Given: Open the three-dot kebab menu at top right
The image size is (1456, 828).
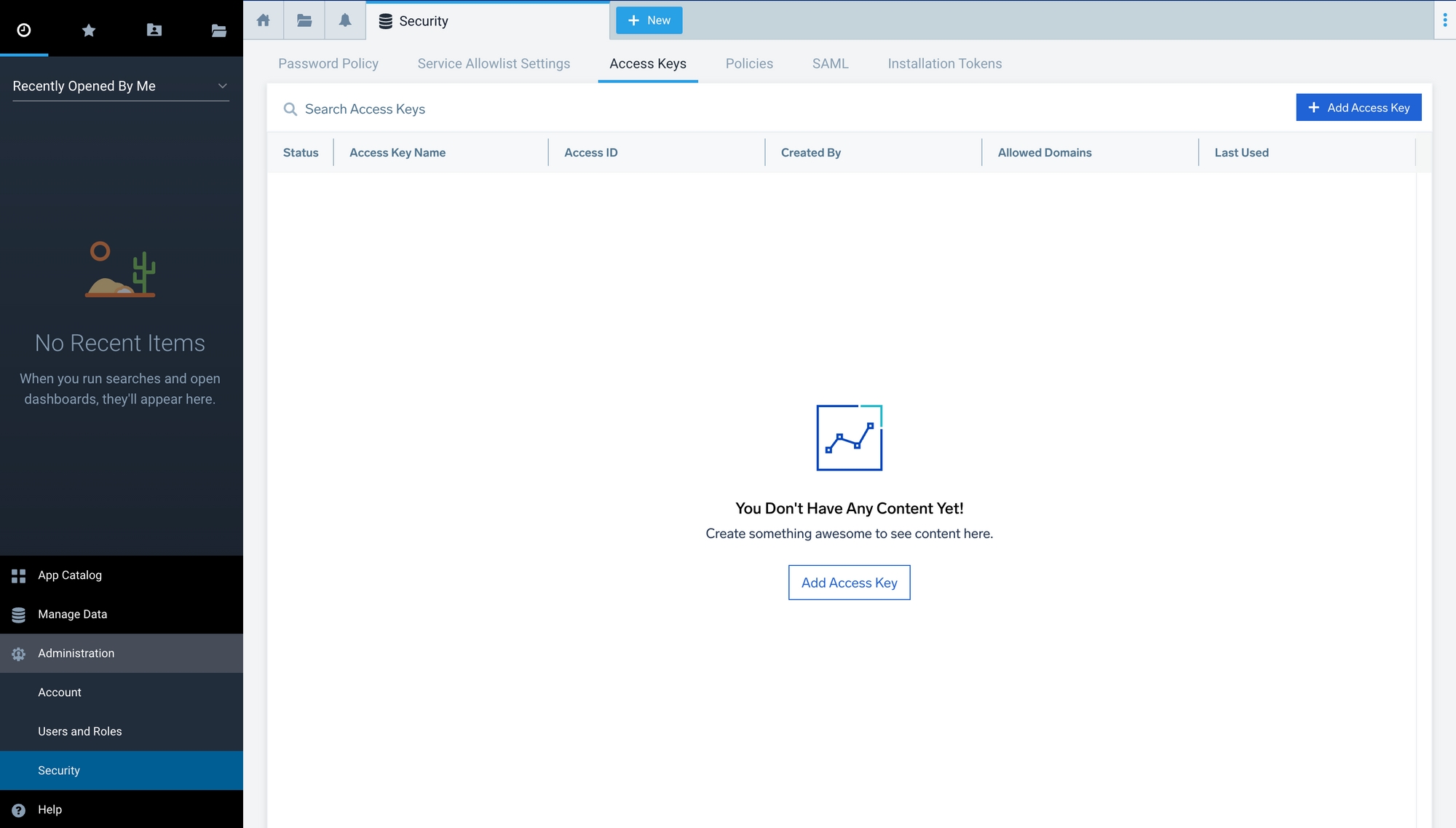Looking at the screenshot, I should tap(1444, 20).
